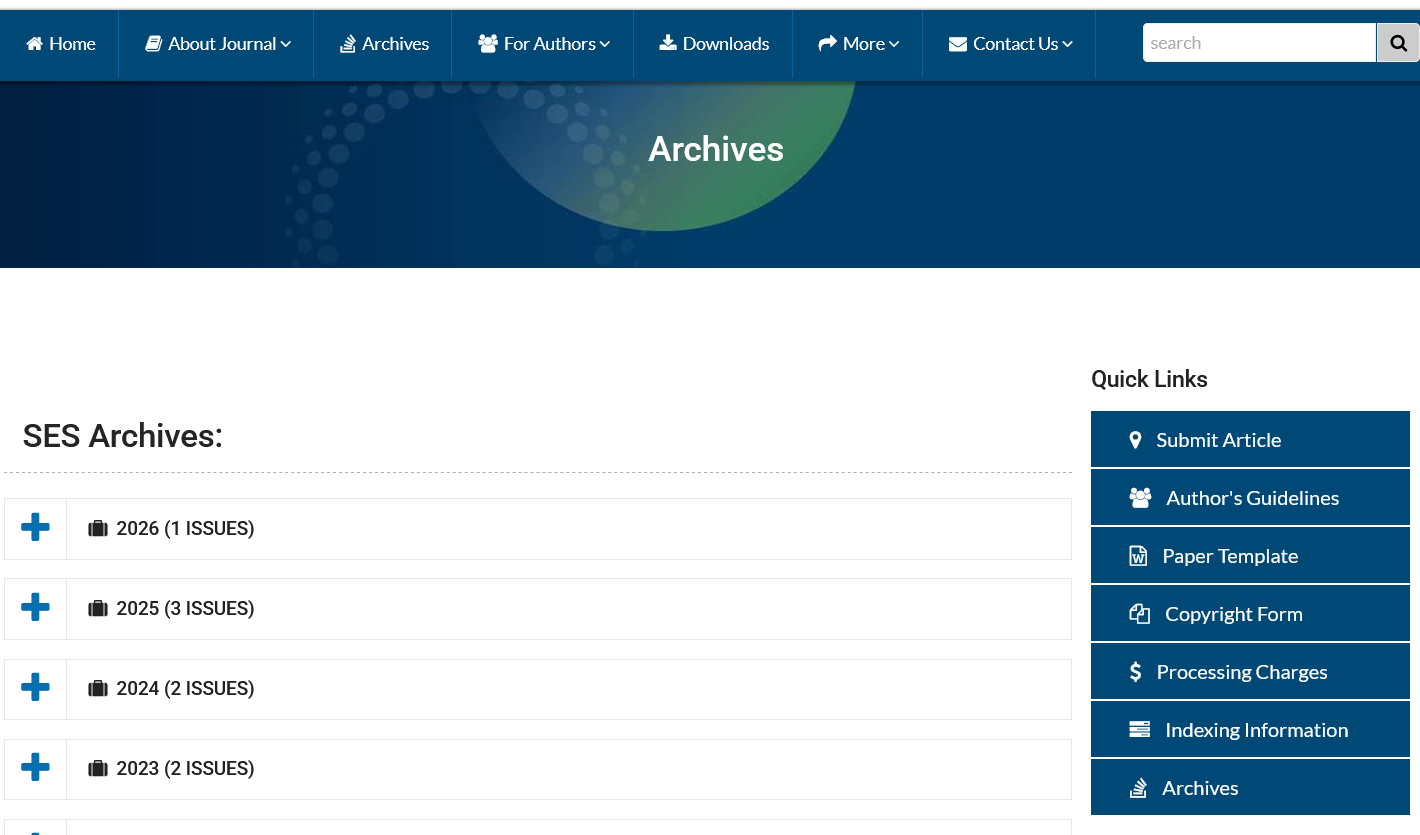1420x835 pixels.
Task: Open the More dropdown in the navbar
Action: pos(858,44)
